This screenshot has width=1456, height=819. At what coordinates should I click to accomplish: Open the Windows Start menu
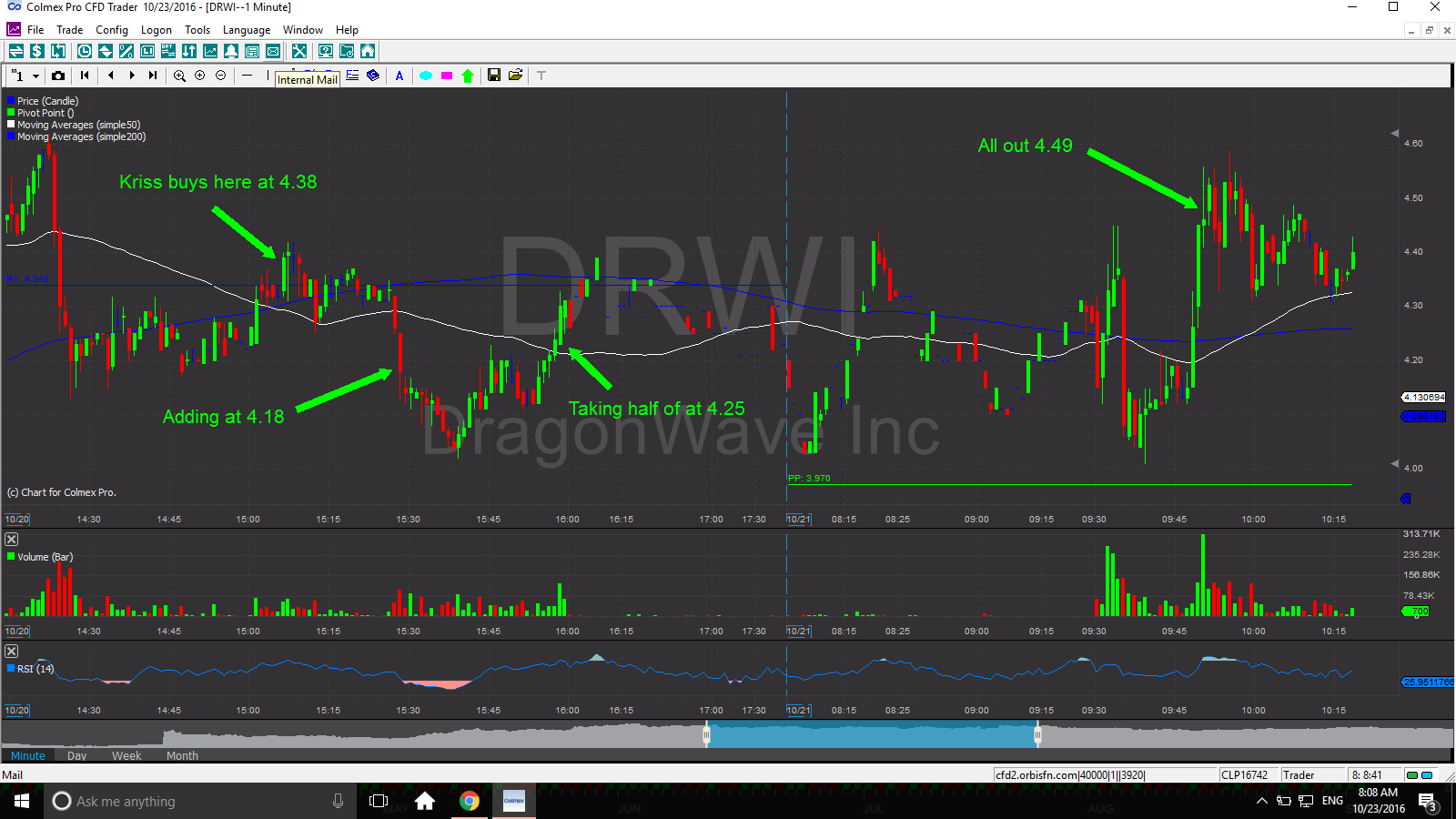click(x=22, y=801)
